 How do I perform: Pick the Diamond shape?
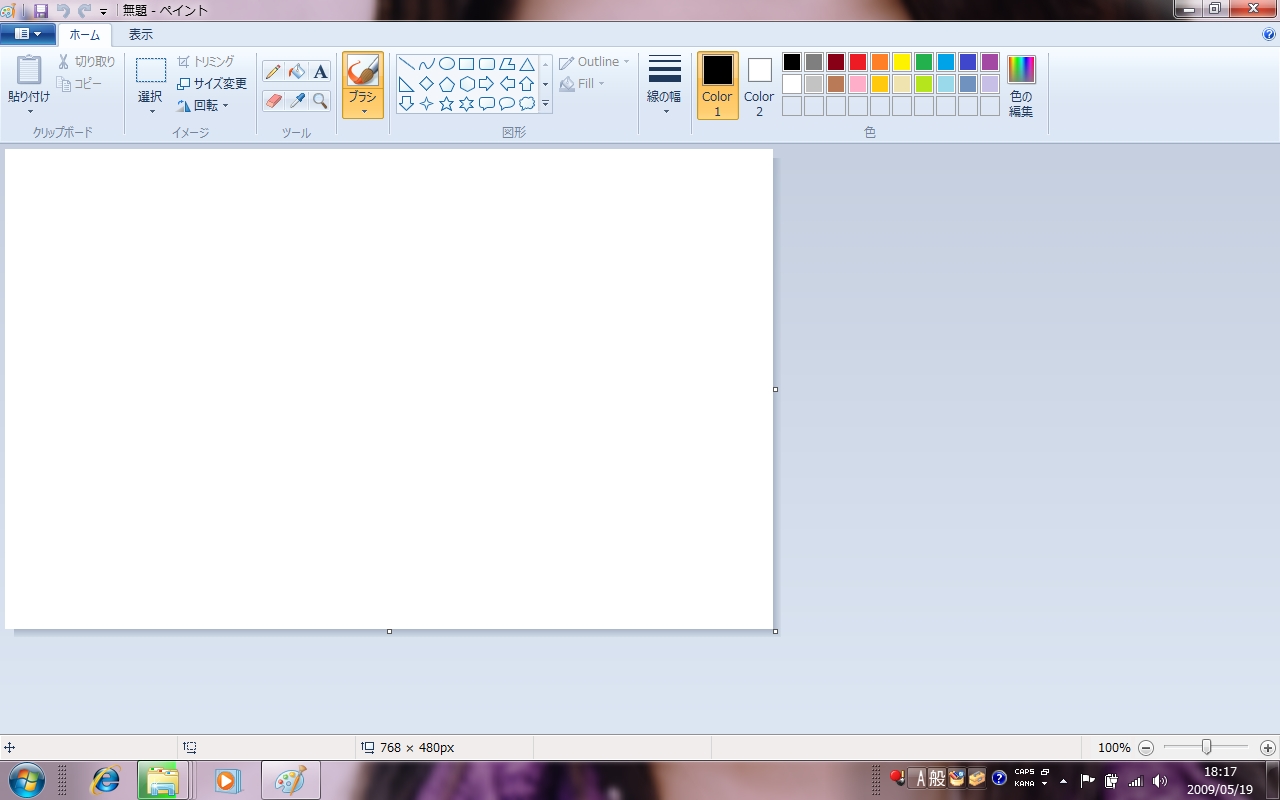click(427, 84)
